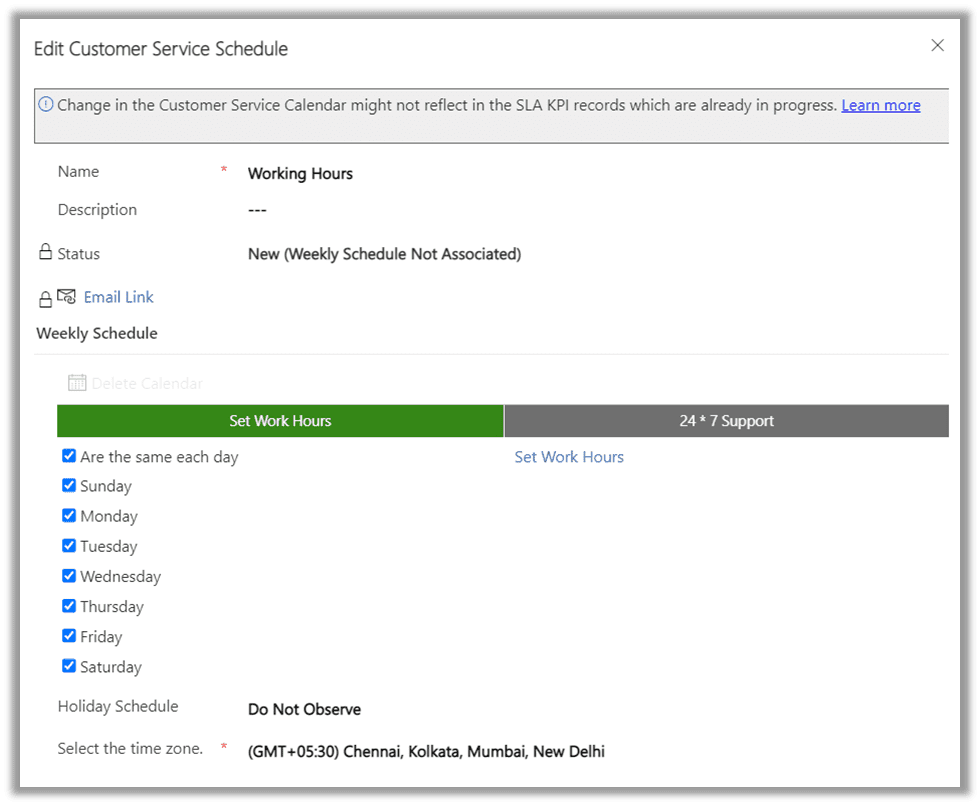
Task: Close the Edit Customer Service Schedule dialog
Action: coord(937,45)
